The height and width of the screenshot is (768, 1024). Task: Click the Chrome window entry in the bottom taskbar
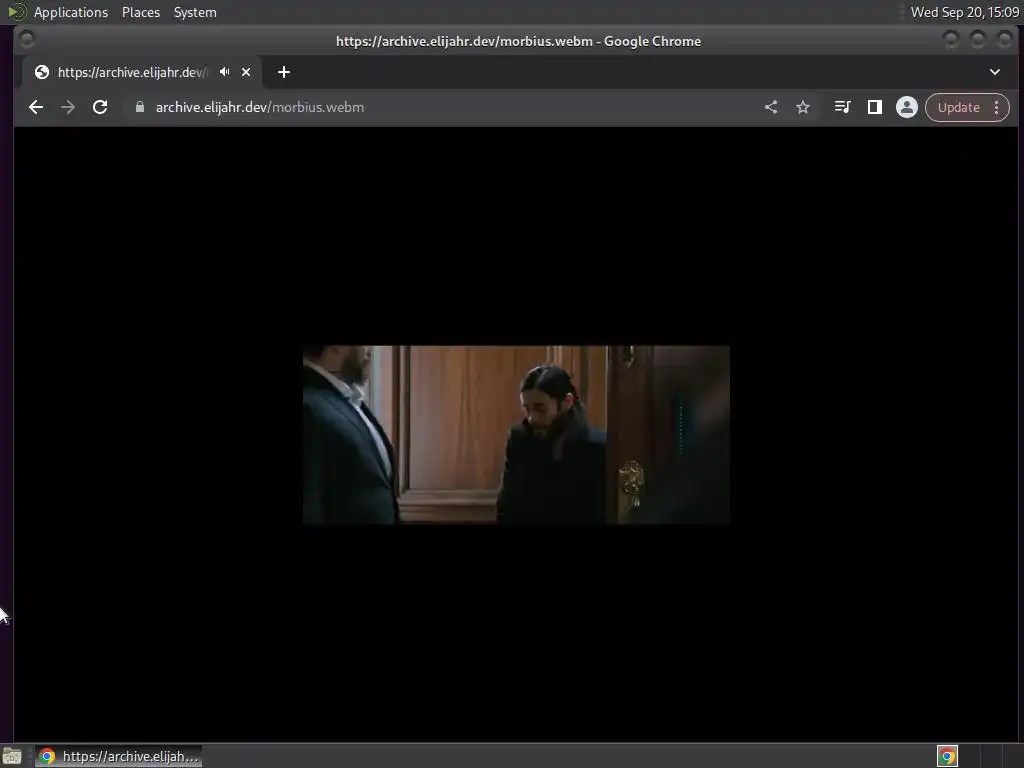tap(119, 756)
